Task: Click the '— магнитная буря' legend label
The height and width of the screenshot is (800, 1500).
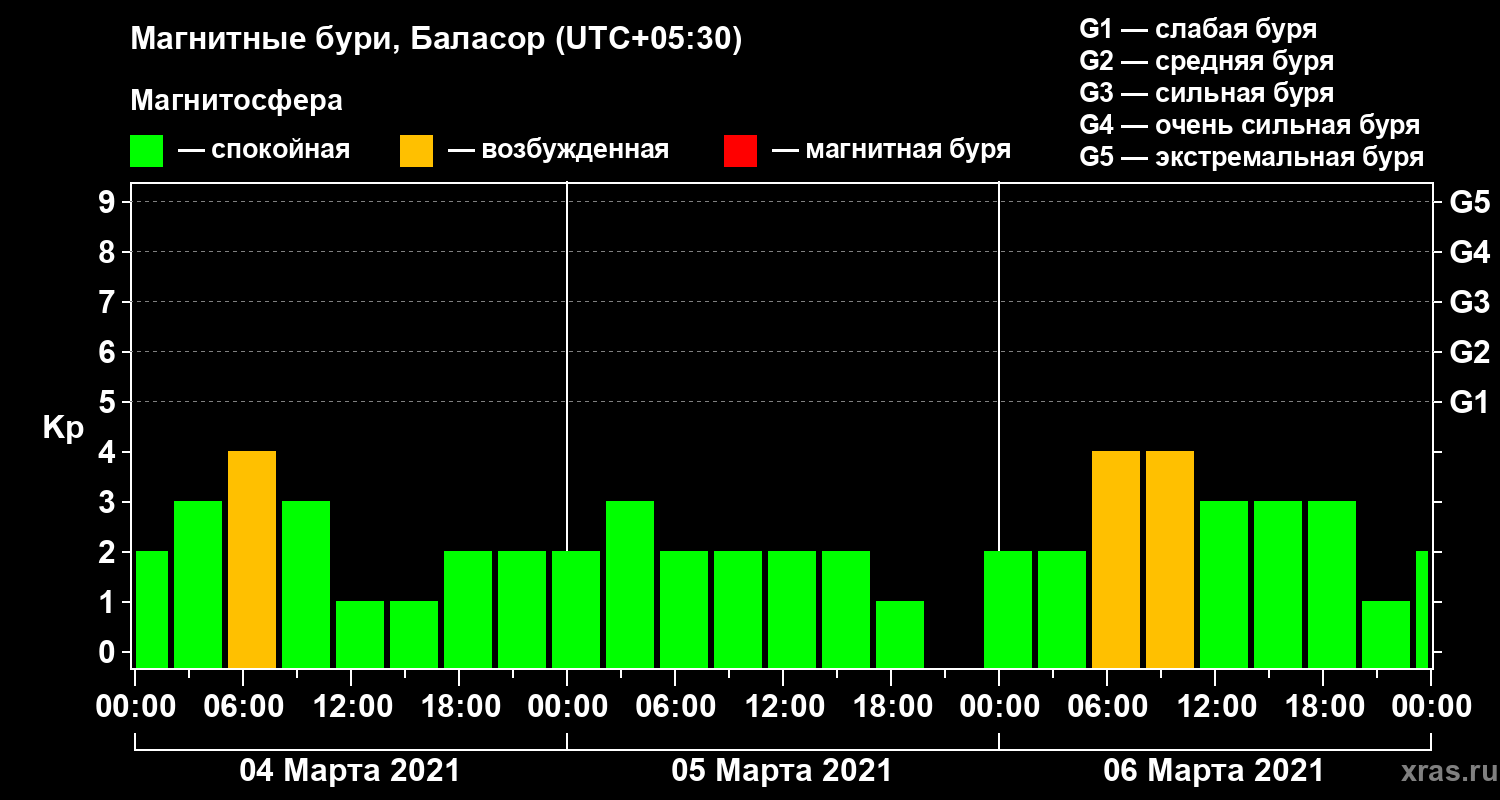Action: (892, 150)
